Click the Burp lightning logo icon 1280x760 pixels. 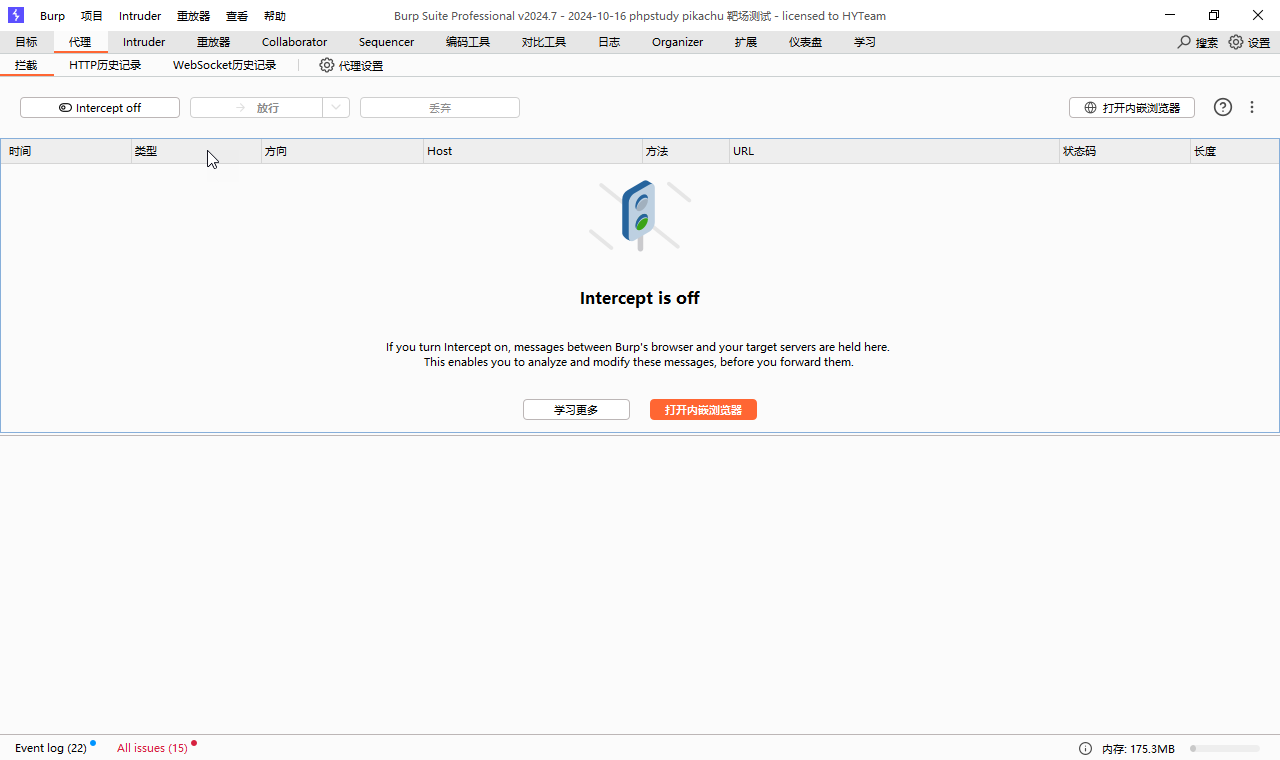(16, 15)
